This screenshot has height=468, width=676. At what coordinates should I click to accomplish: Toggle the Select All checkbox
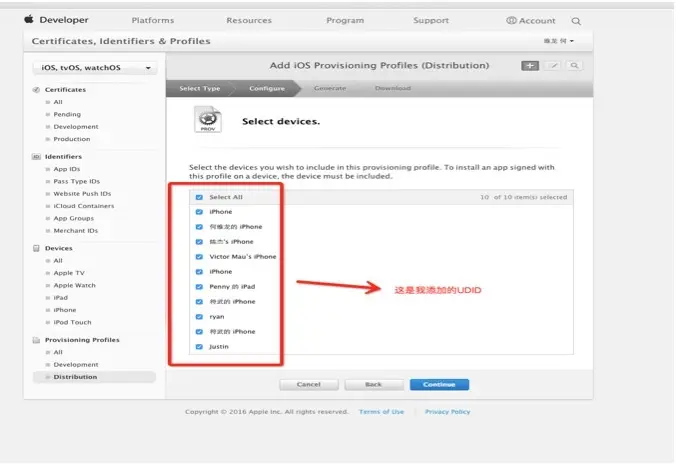coord(199,197)
